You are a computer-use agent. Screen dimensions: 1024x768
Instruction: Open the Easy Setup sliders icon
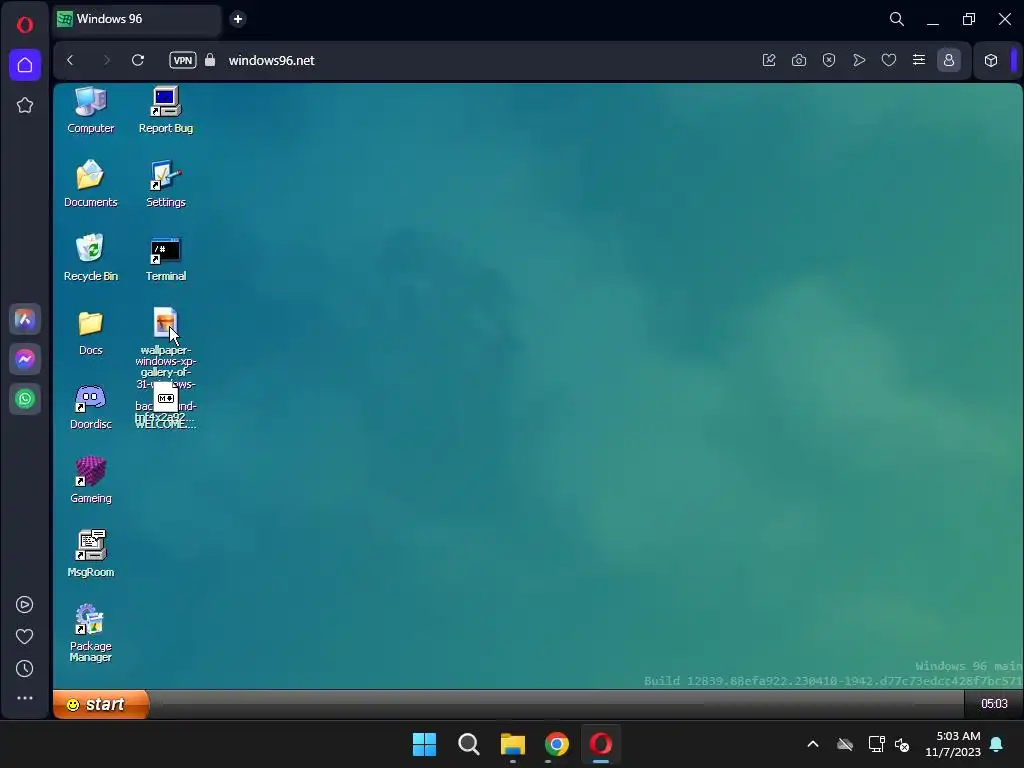pyautogui.click(x=919, y=60)
